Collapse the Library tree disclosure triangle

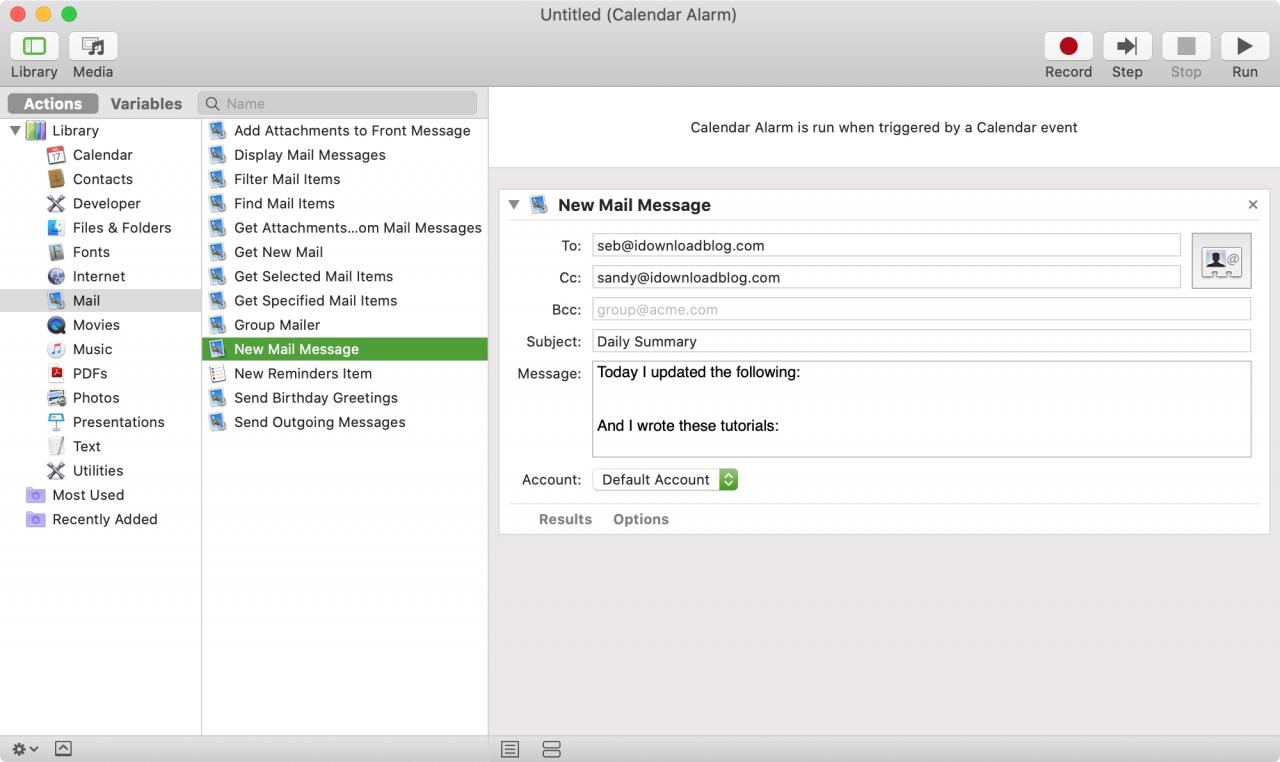pyautogui.click(x=15, y=130)
